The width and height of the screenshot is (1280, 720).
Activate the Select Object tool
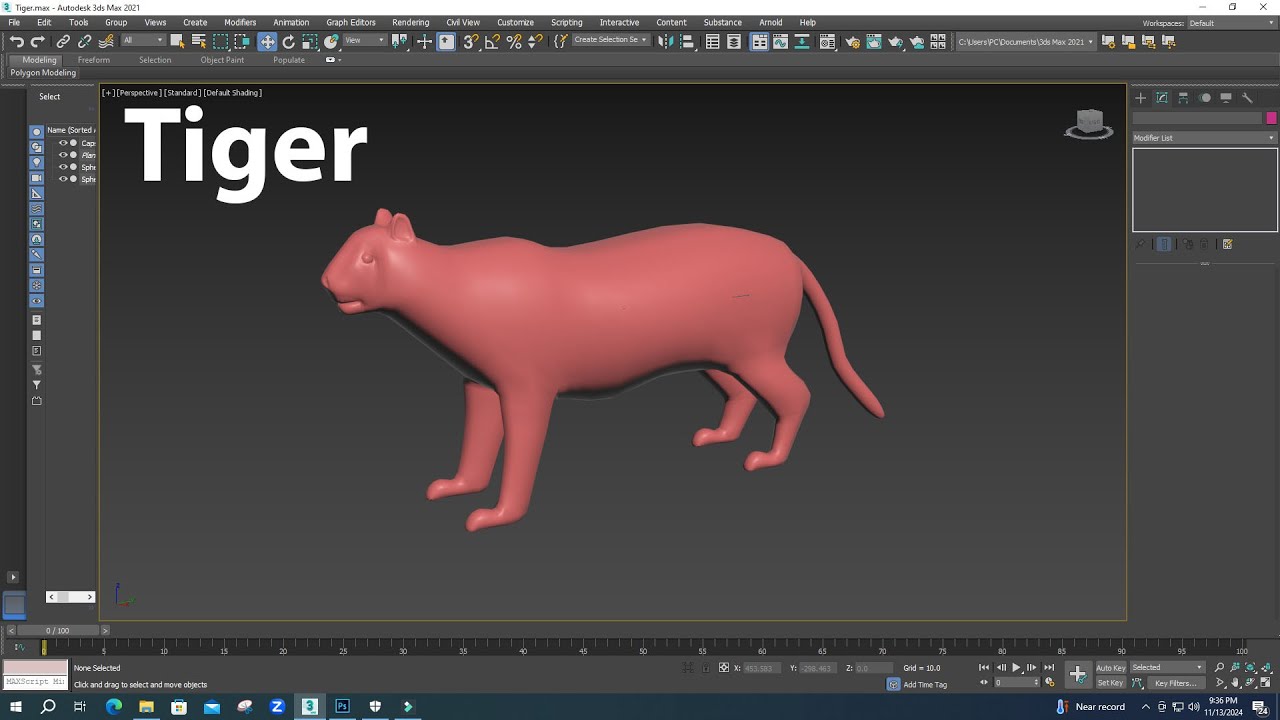coord(177,41)
